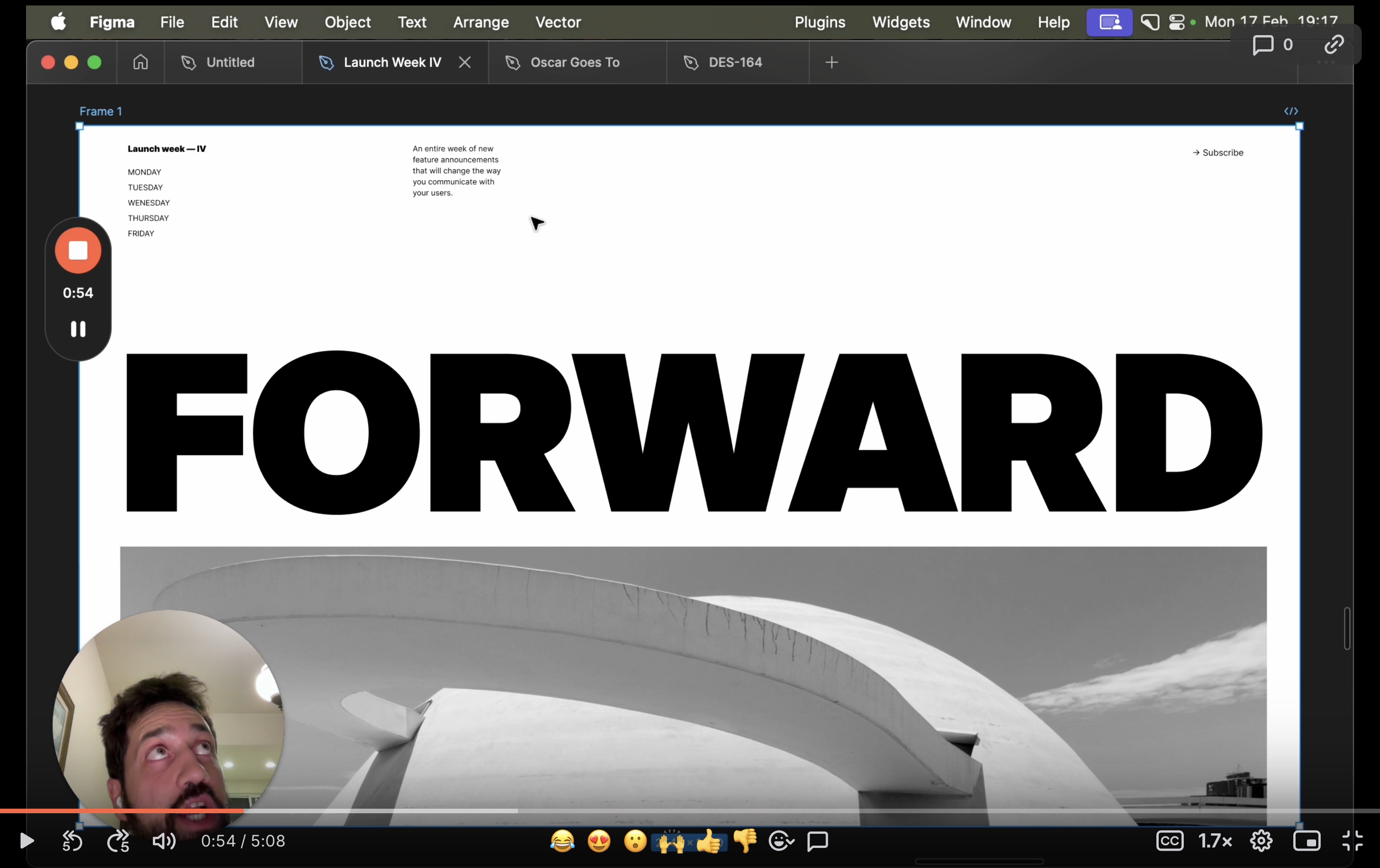The height and width of the screenshot is (868, 1380).
Task: Stop the screen recording
Action: pyautogui.click(x=78, y=251)
